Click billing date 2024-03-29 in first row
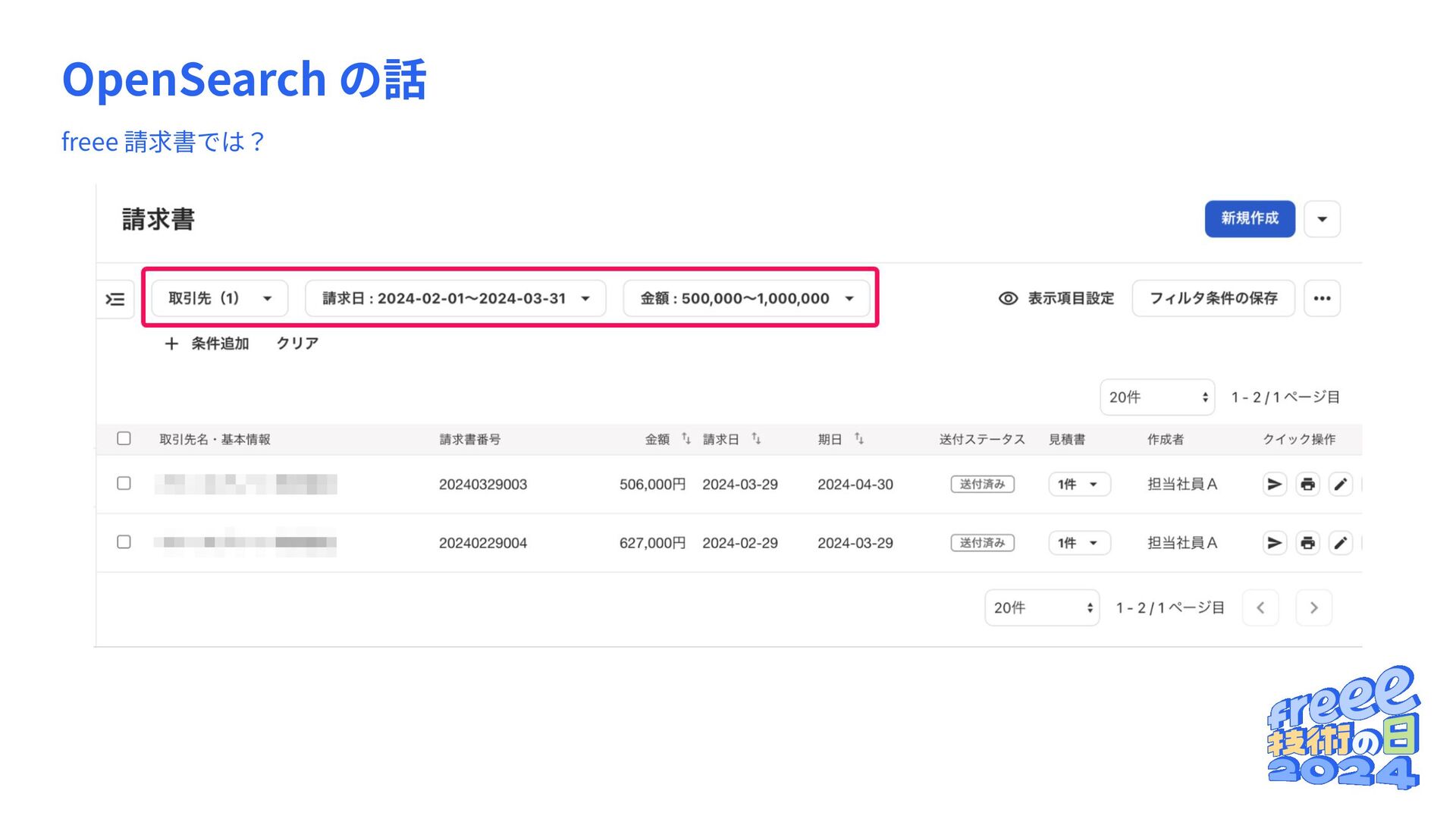This screenshot has height=819, width=1456. (740, 485)
